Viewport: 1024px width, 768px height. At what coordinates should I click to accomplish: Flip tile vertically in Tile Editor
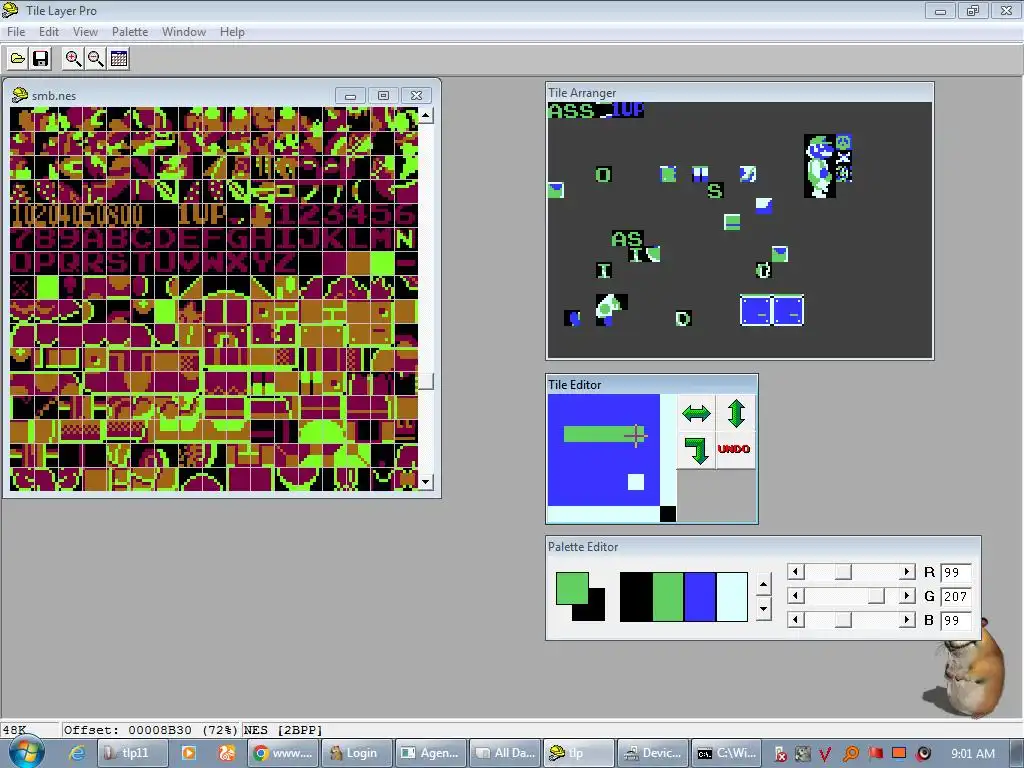[736, 413]
